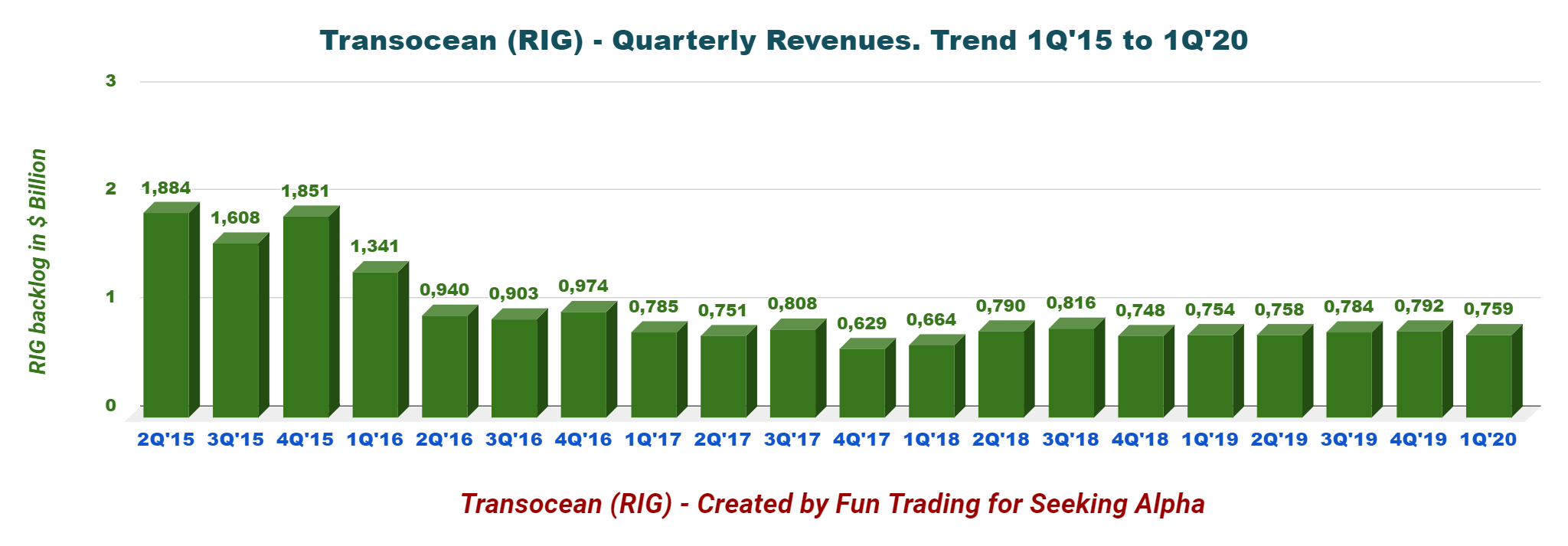Select the value label "1,608"
Viewport: 1568px width, 546px height.
[236, 218]
